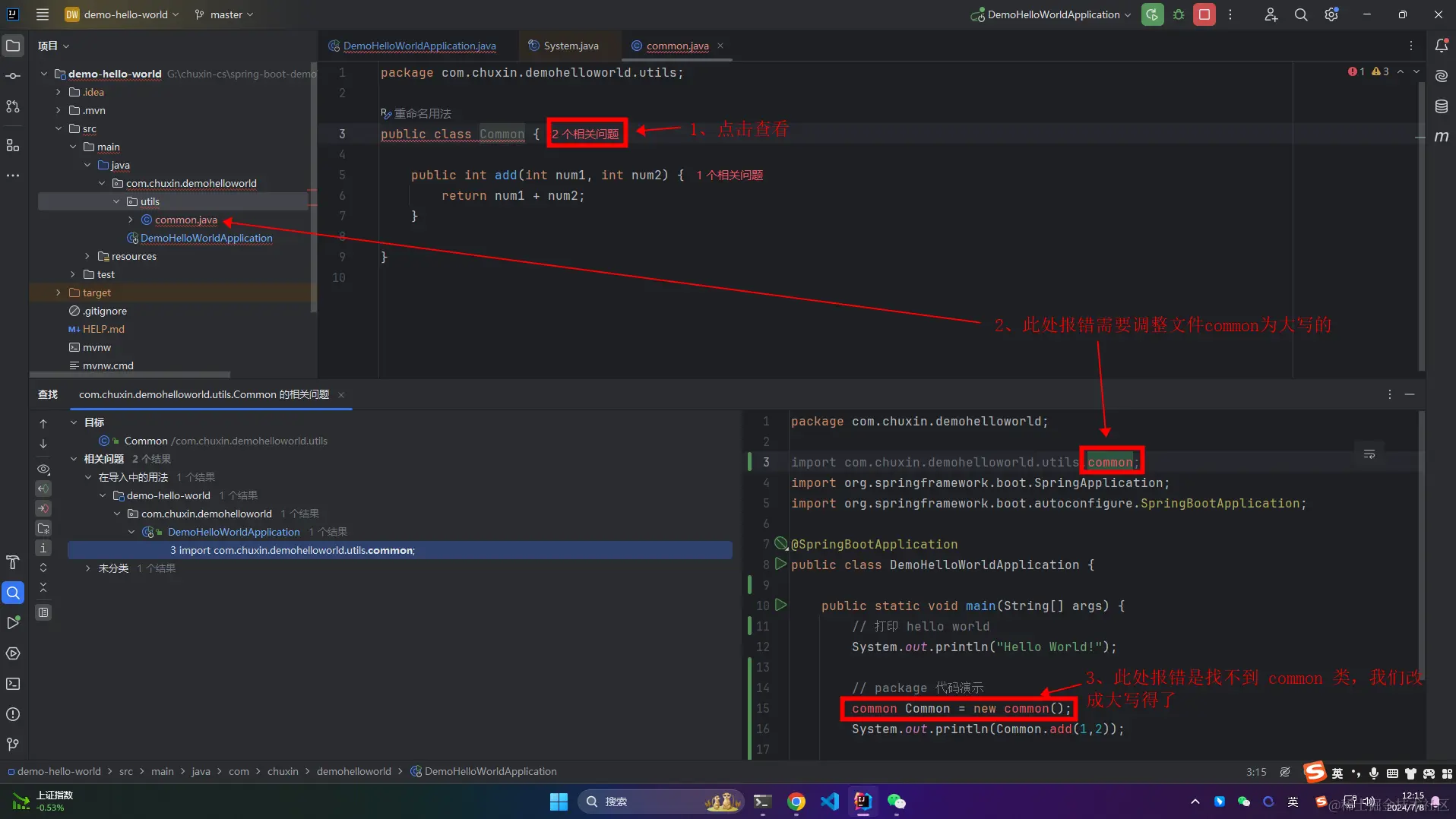Open the error count indicator in editor
Screen dimensions: 1456x819
click(x=1356, y=71)
